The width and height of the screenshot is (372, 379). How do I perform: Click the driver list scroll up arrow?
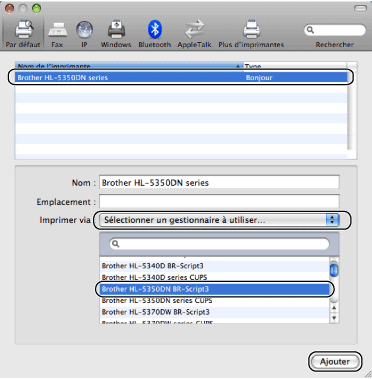334,308
